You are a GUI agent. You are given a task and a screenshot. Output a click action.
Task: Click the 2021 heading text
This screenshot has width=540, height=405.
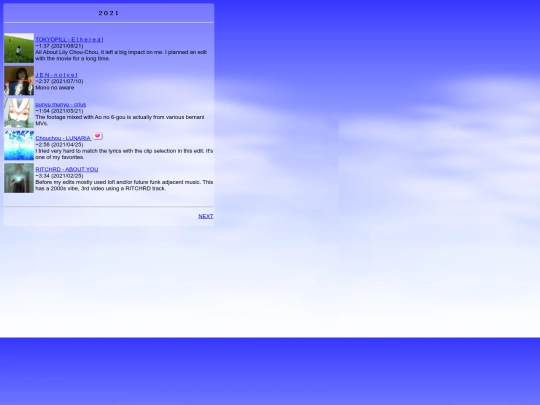point(108,13)
